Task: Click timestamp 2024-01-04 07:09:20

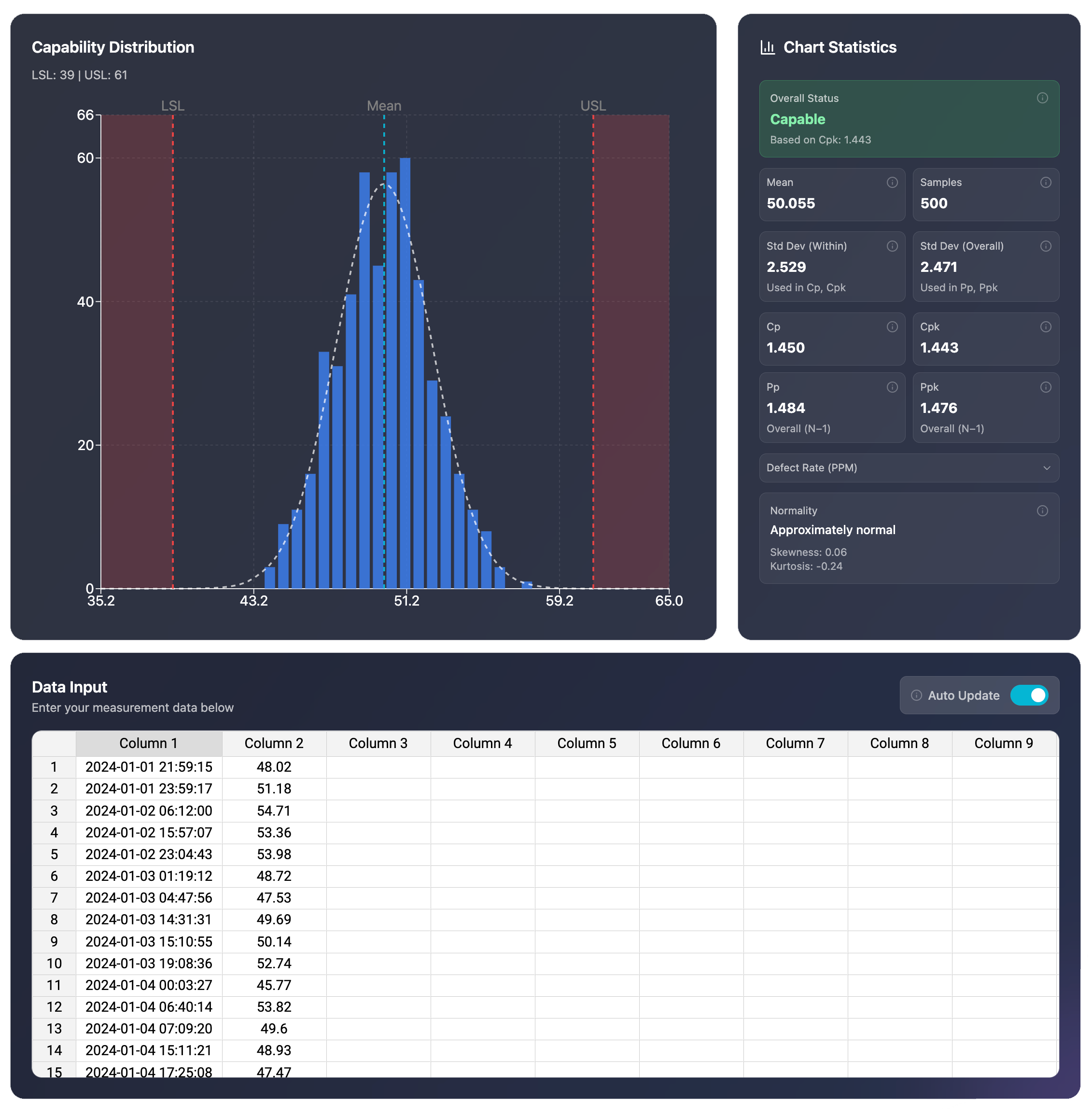Action: click(x=149, y=1029)
